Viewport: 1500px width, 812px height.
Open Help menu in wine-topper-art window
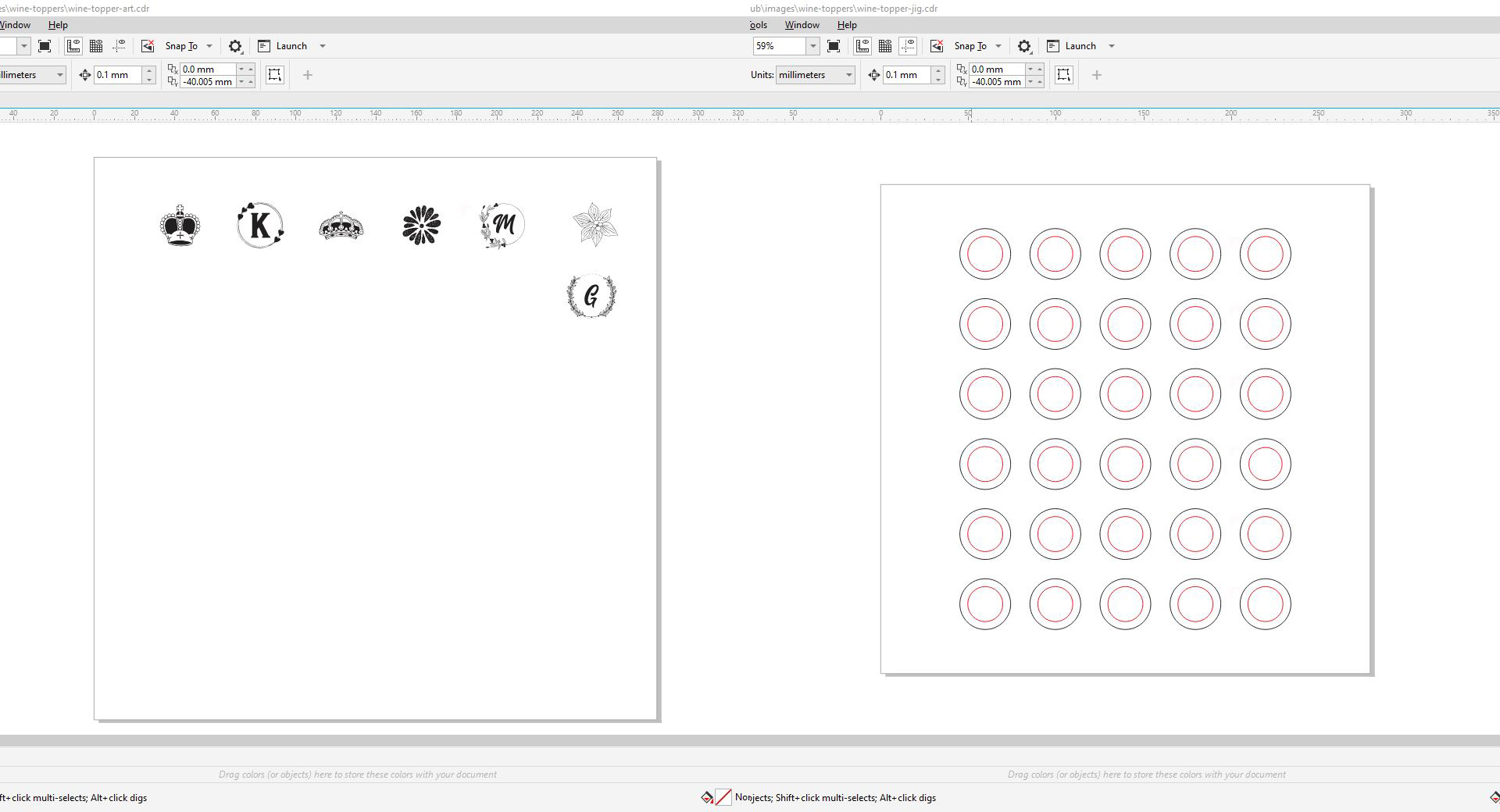(x=58, y=25)
